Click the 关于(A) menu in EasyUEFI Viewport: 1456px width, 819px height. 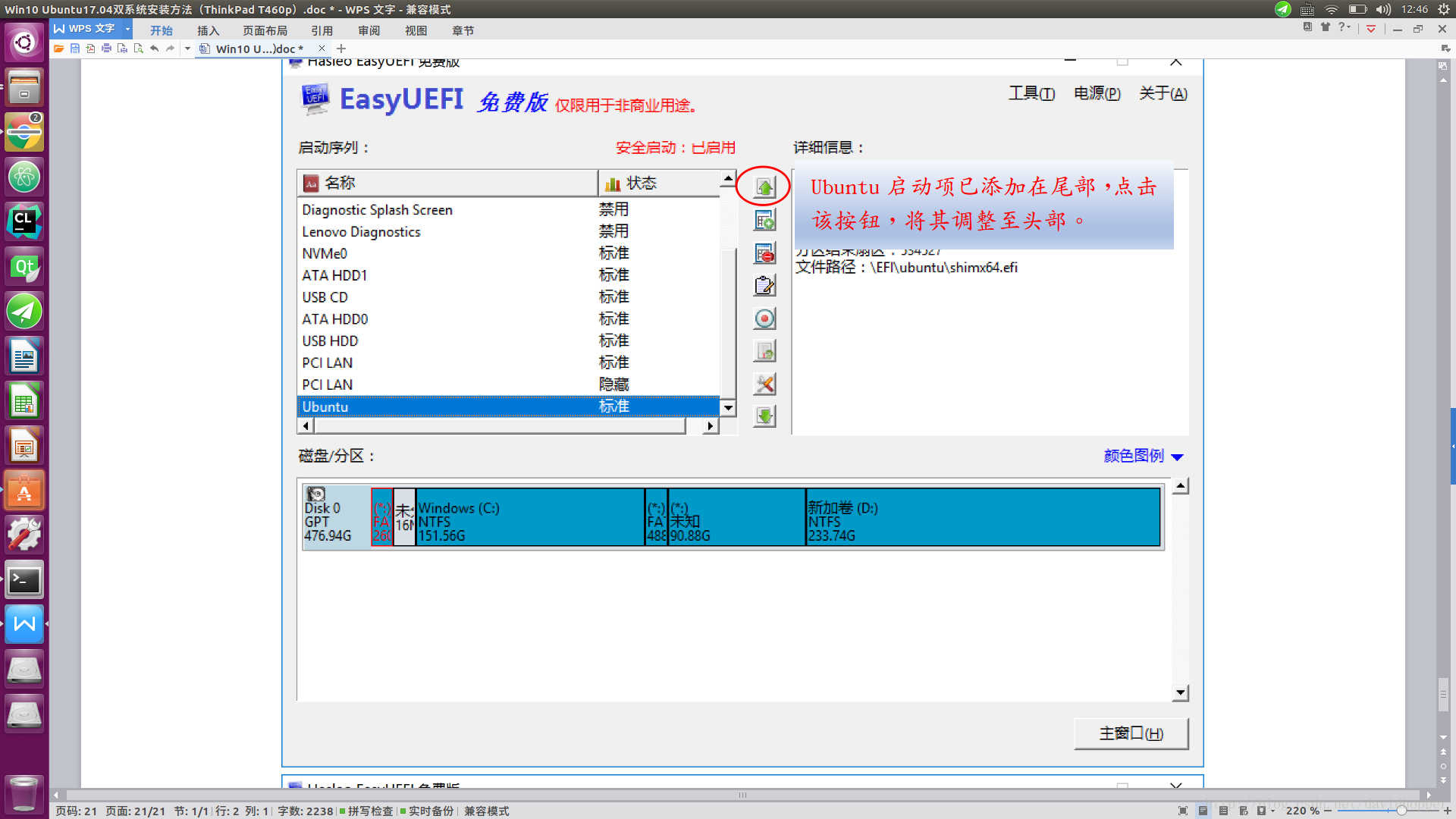click(x=1163, y=93)
